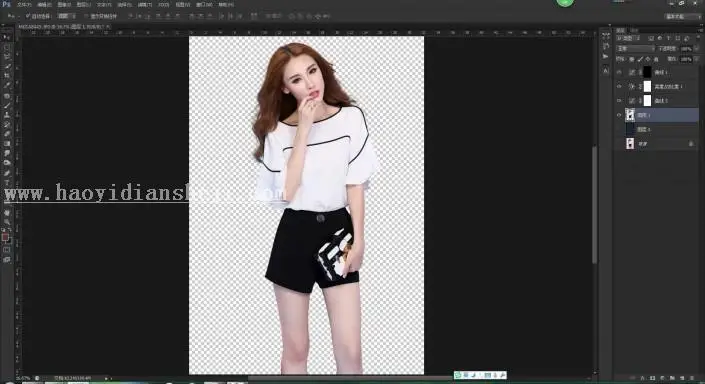Click the lock icon on Background layer

pos(691,144)
